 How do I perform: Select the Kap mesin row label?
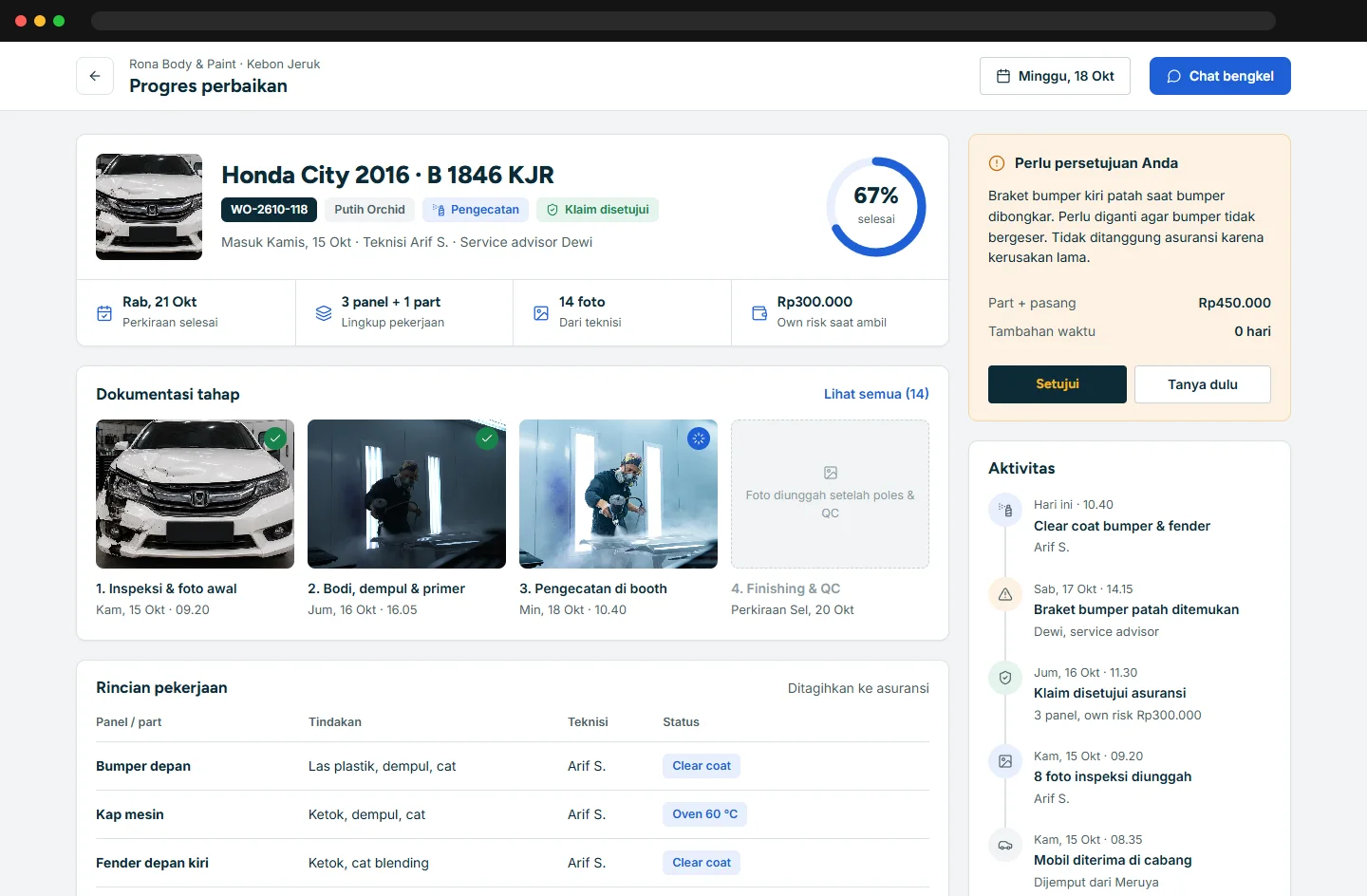pyautogui.click(x=130, y=814)
